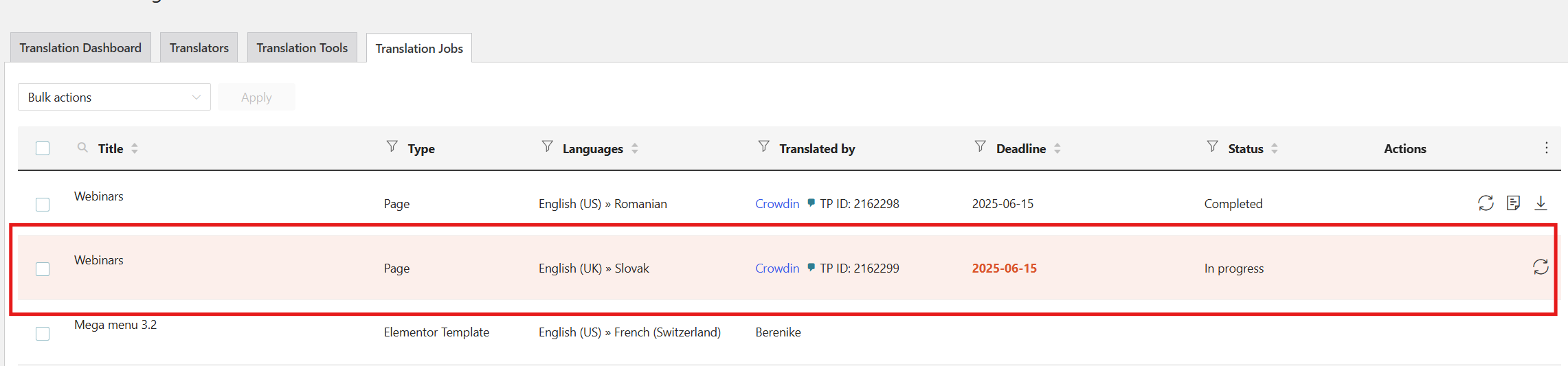The width and height of the screenshot is (1568, 366).
Task: Click sync icon for Romanian Webinars job
Action: [x=1486, y=203]
